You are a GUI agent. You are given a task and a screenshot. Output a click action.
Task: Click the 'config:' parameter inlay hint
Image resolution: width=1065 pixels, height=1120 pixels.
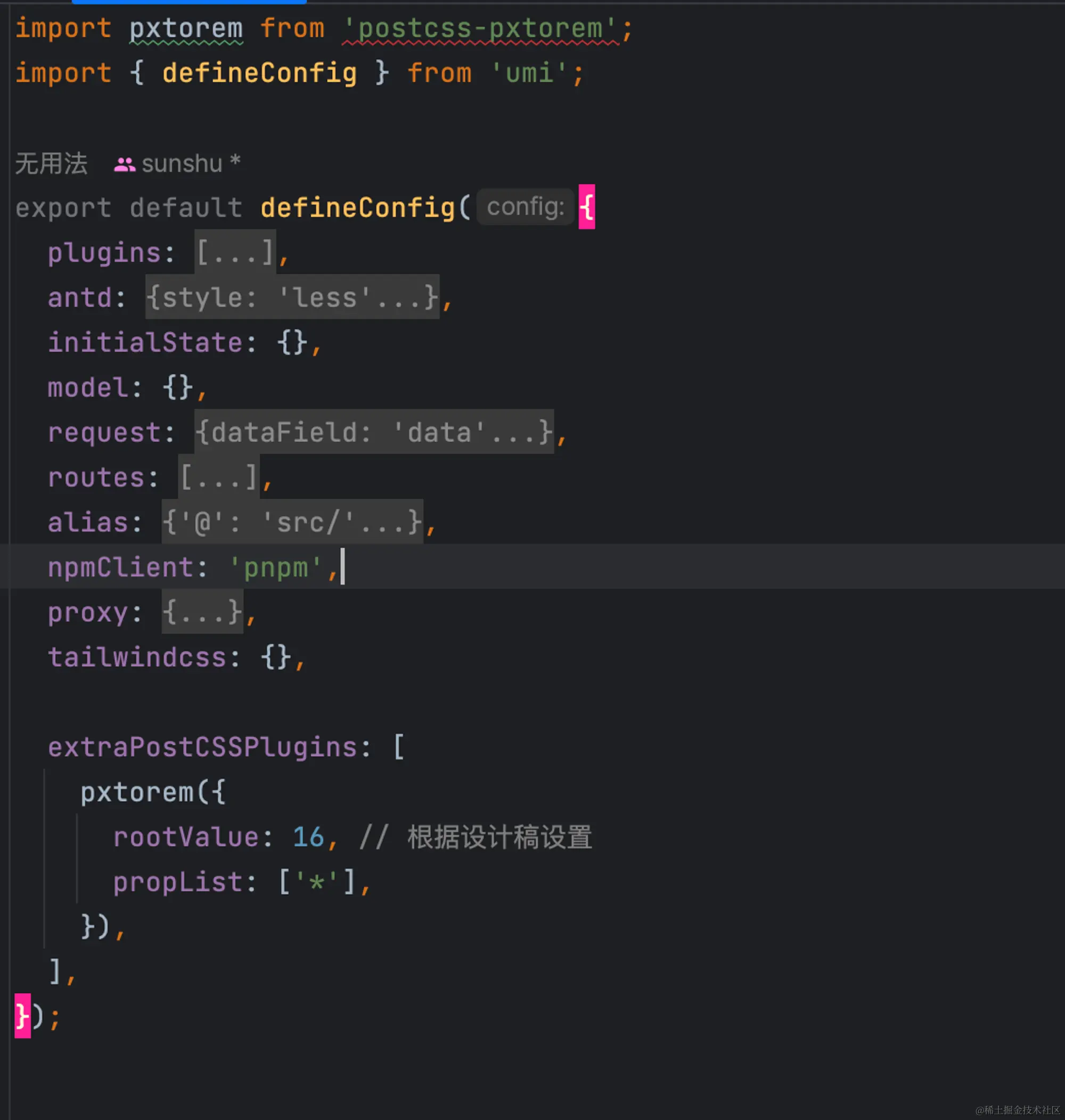tap(526, 207)
